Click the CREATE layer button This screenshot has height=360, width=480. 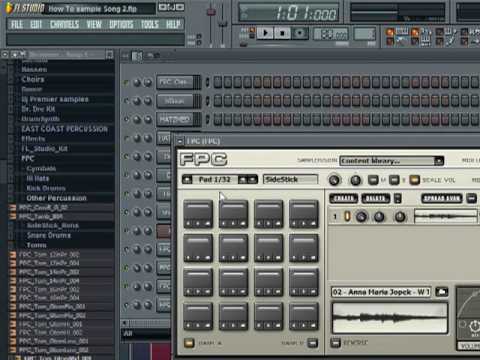343,199
